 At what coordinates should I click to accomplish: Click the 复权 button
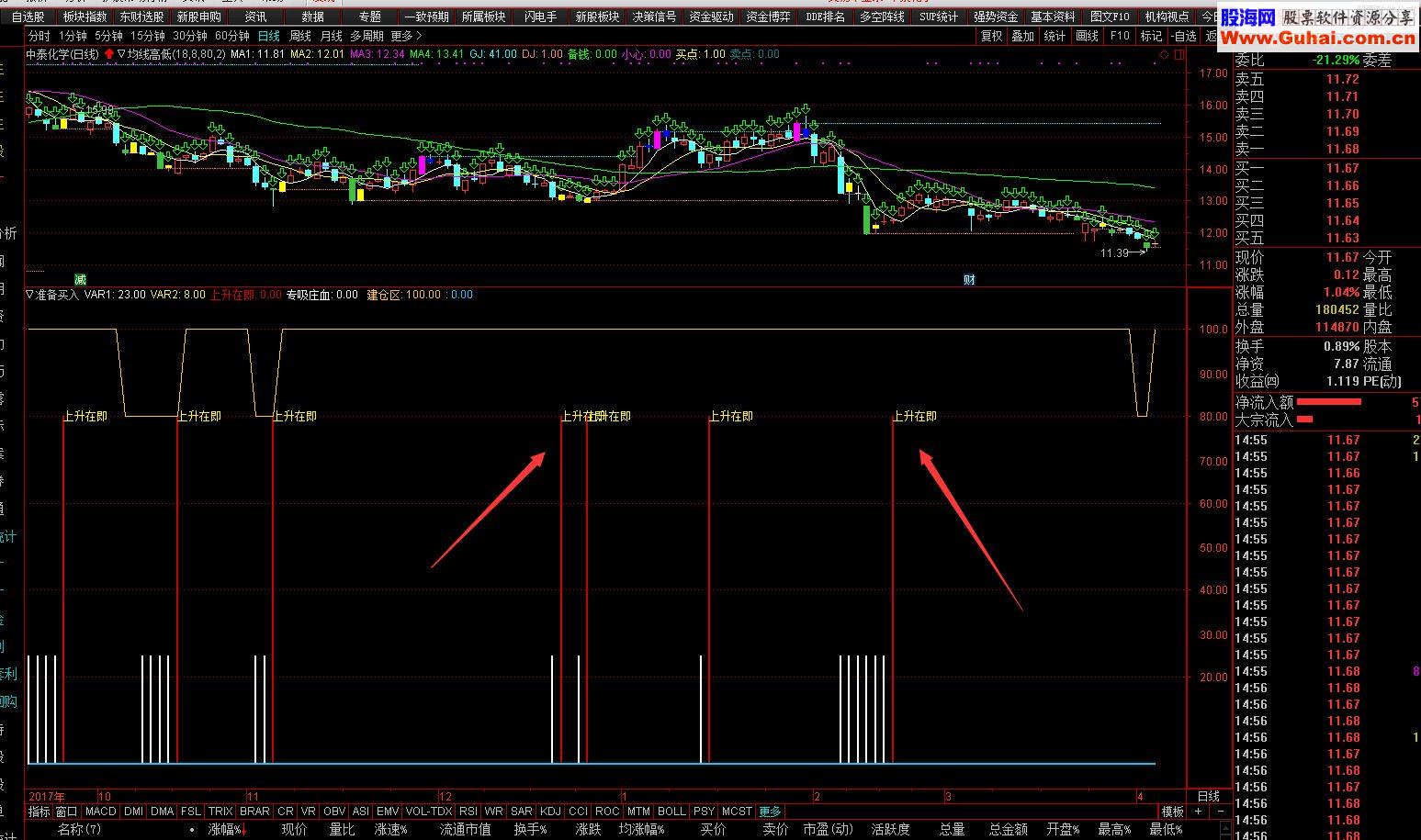[992, 36]
